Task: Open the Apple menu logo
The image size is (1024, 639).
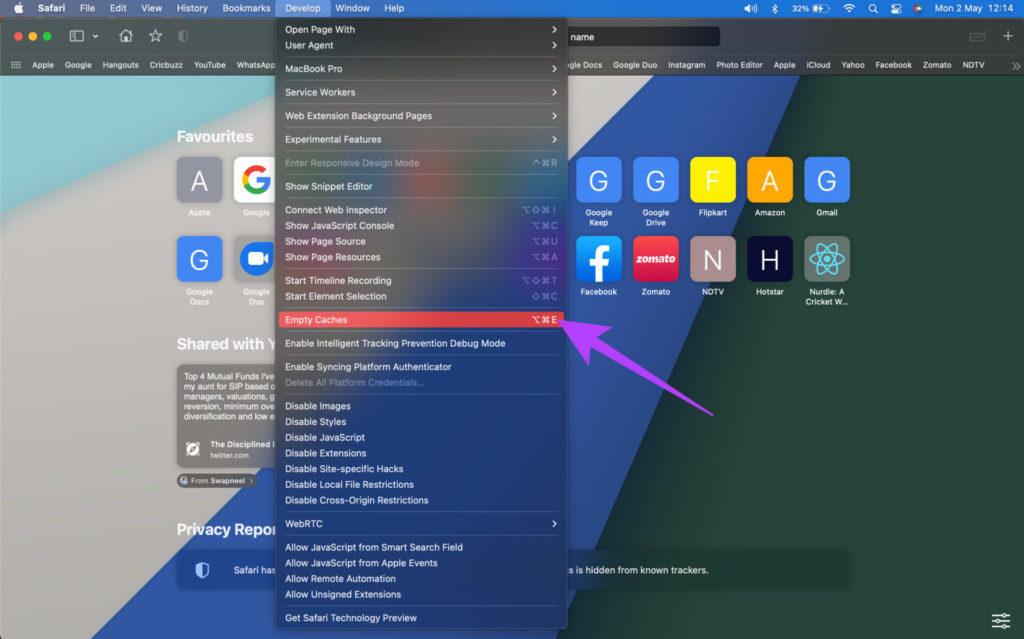Action: [18, 8]
